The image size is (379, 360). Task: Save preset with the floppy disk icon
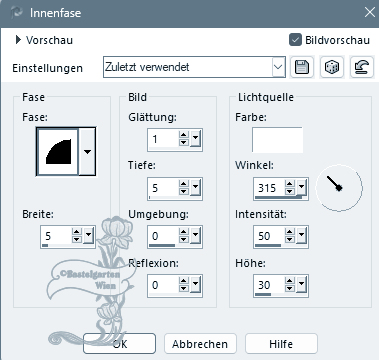[302, 67]
